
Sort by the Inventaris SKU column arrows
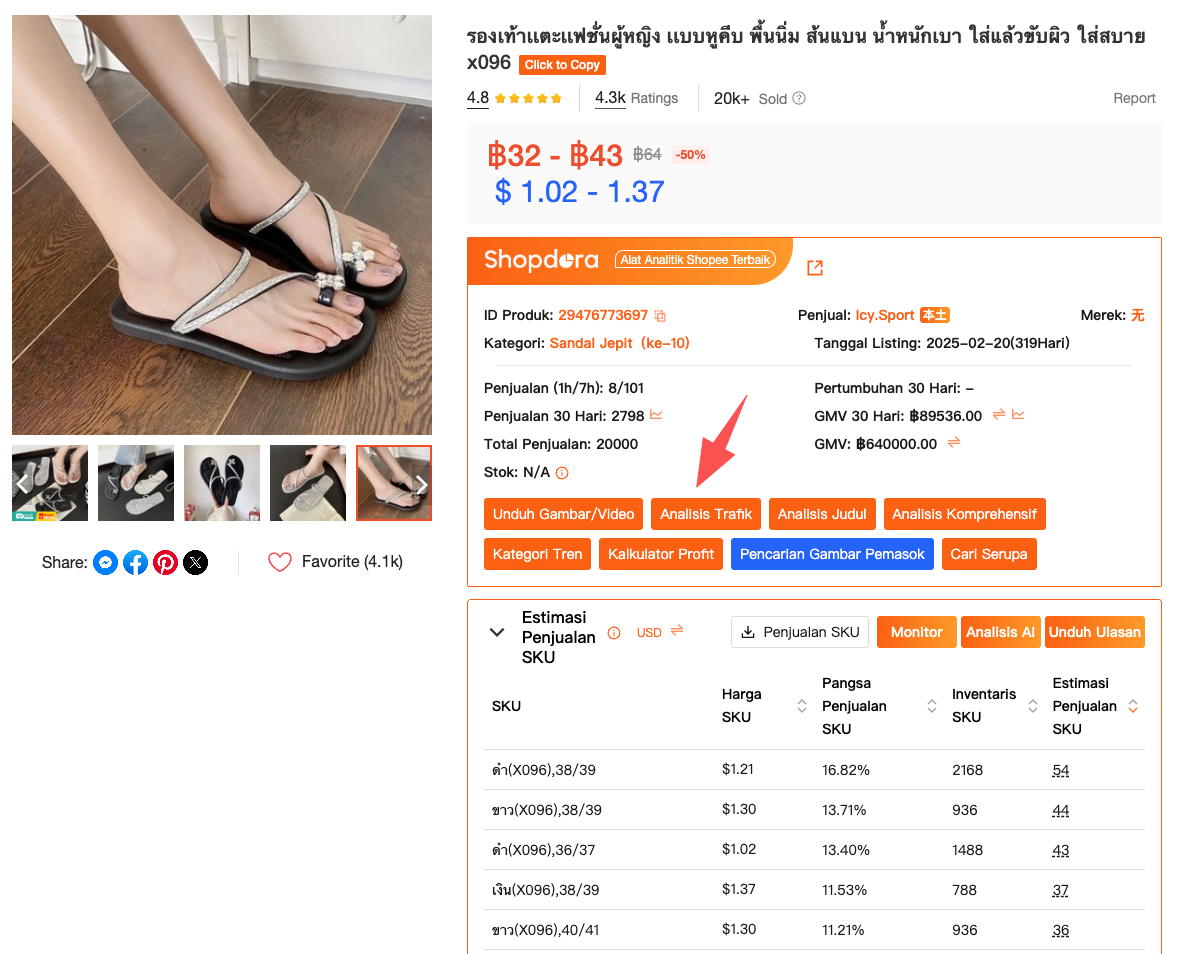click(1033, 706)
